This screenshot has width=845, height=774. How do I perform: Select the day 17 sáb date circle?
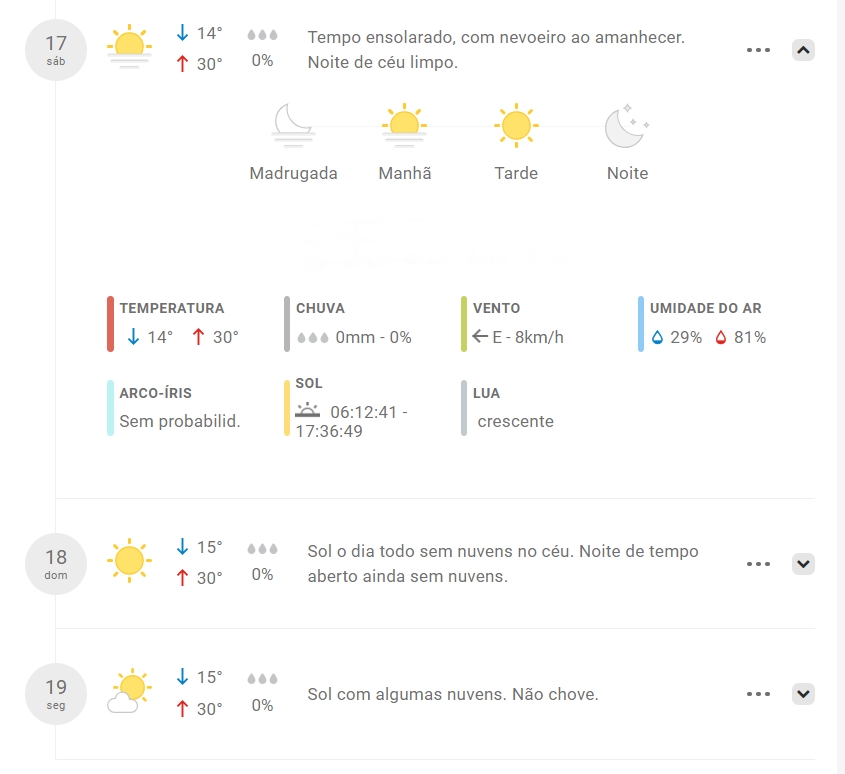click(x=56, y=50)
